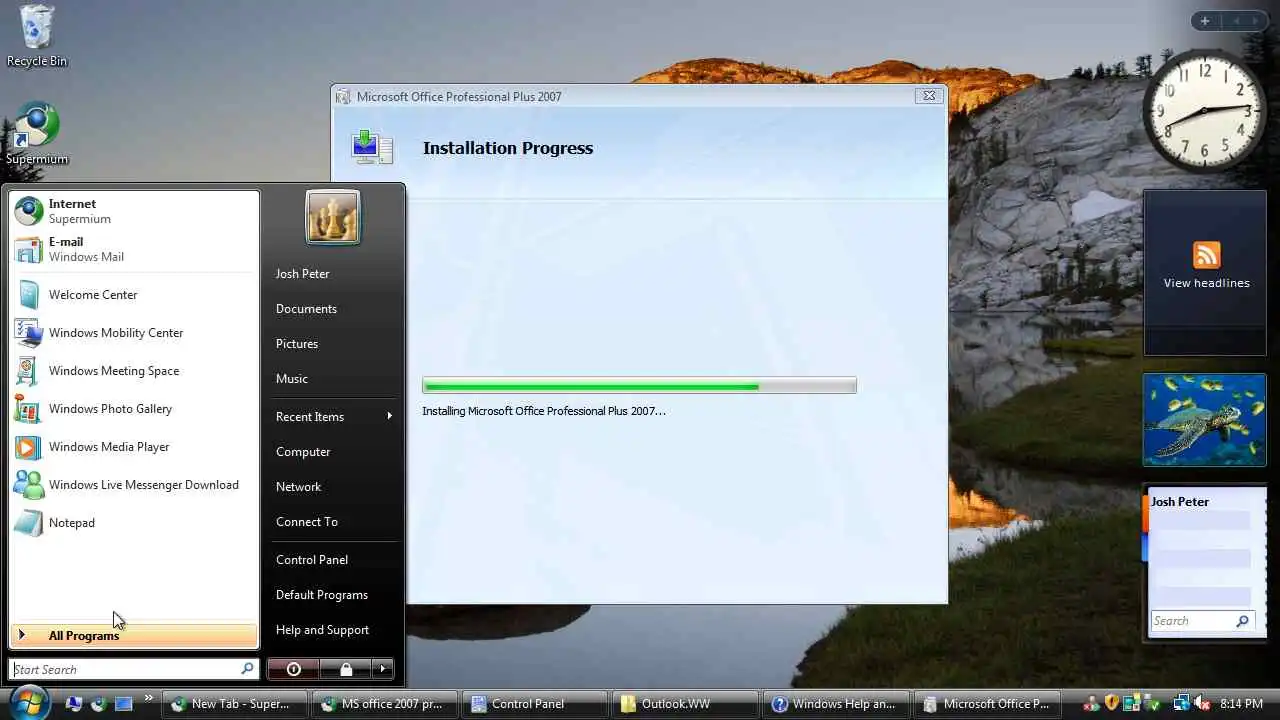Switch to Microsoft Office P... taskbar button

click(x=986, y=704)
